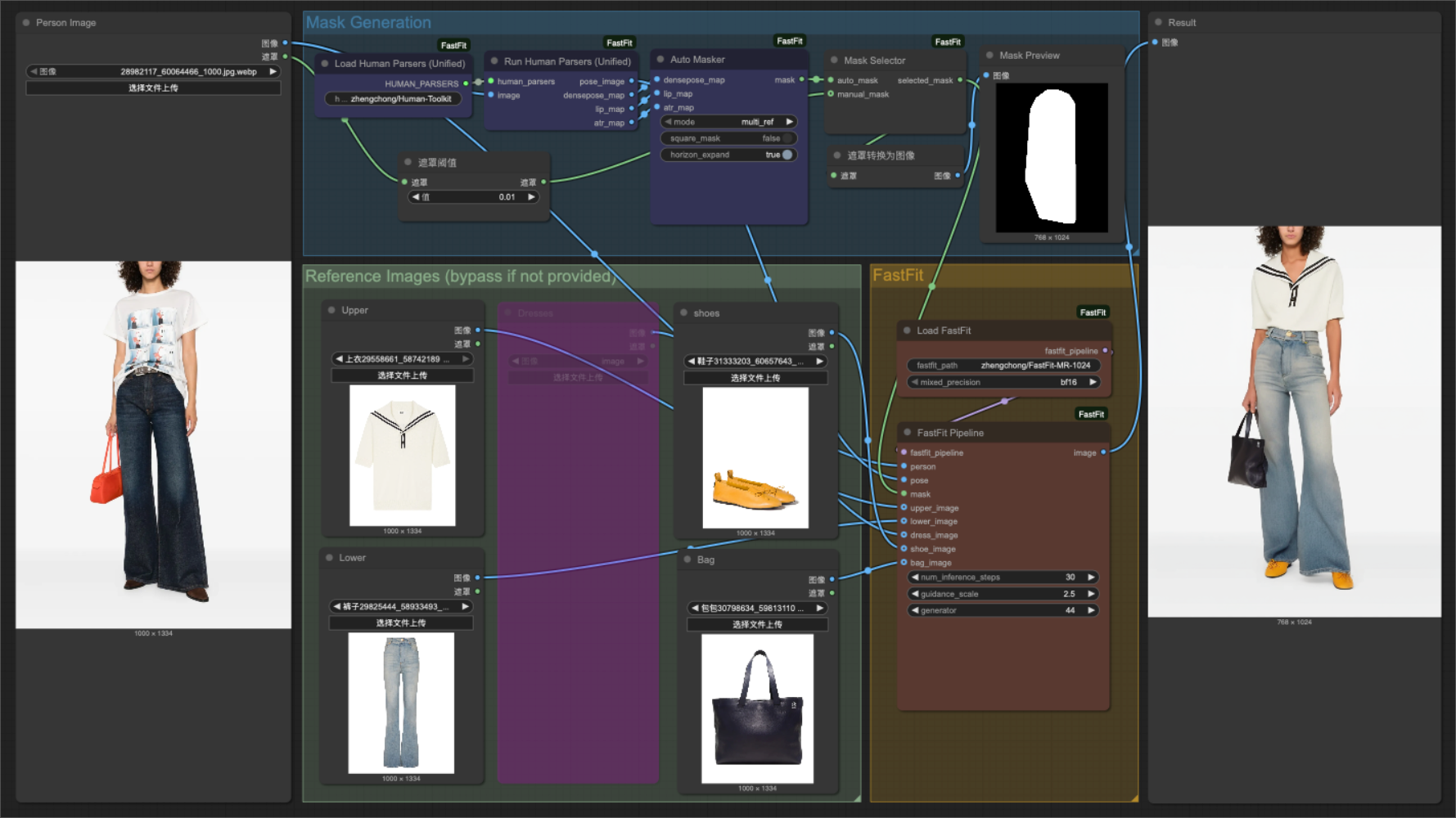Image resolution: width=1456 pixels, height=818 pixels.
Task: Click the Mask Preview thumbnail image
Action: (x=1051, y=157)
